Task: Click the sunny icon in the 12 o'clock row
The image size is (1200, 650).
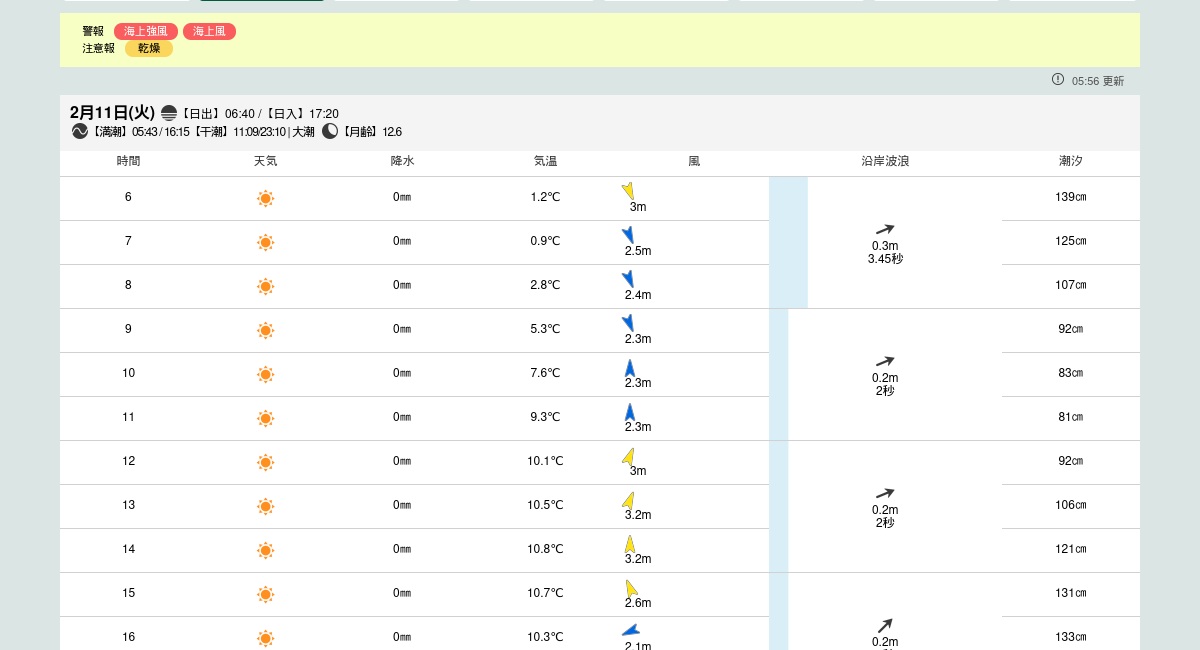Action: 265,462
